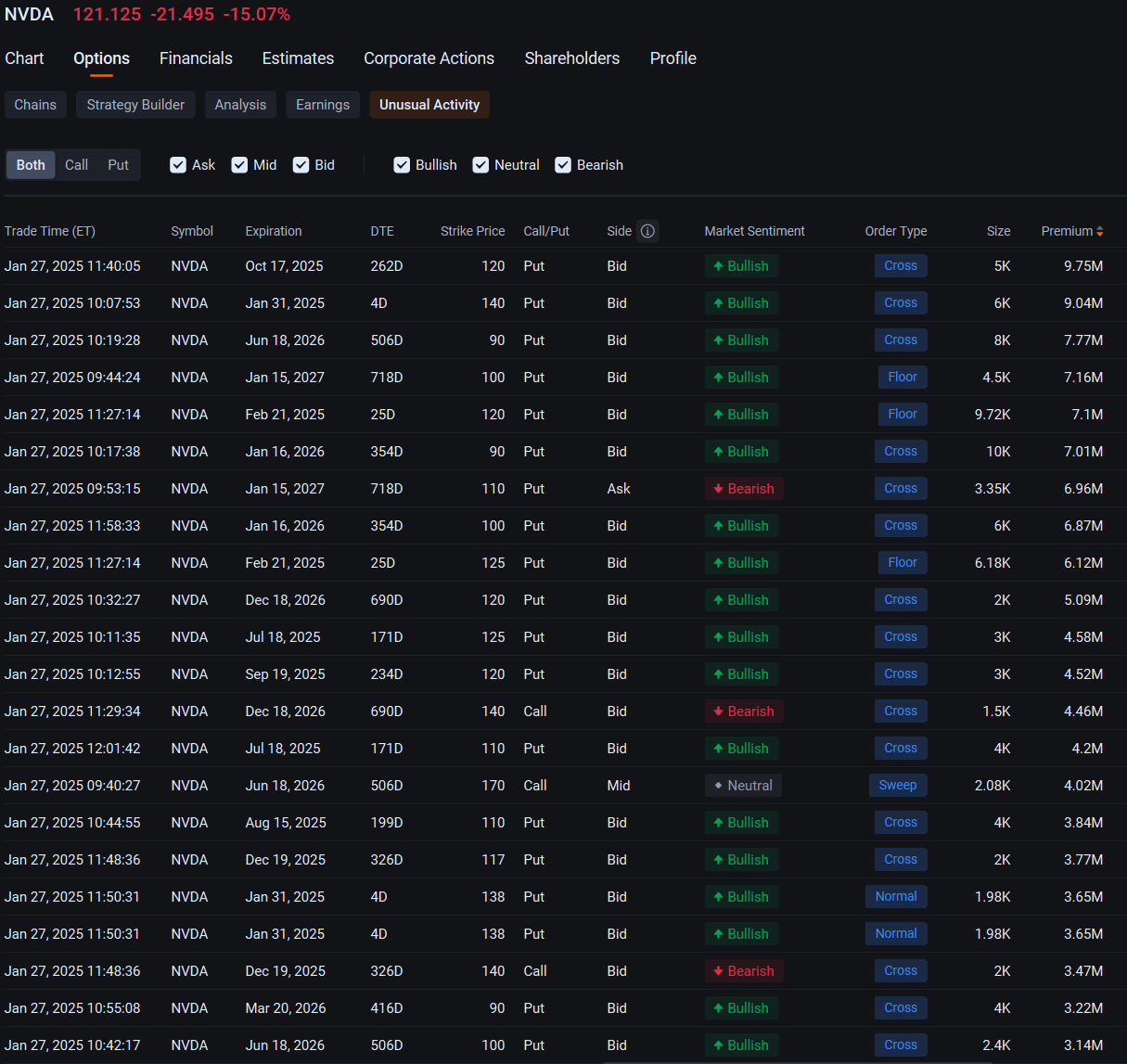Click trade time Jan 27, 2025 12:01:42
1127x1064 pixels.
click(x=72, y=749)
